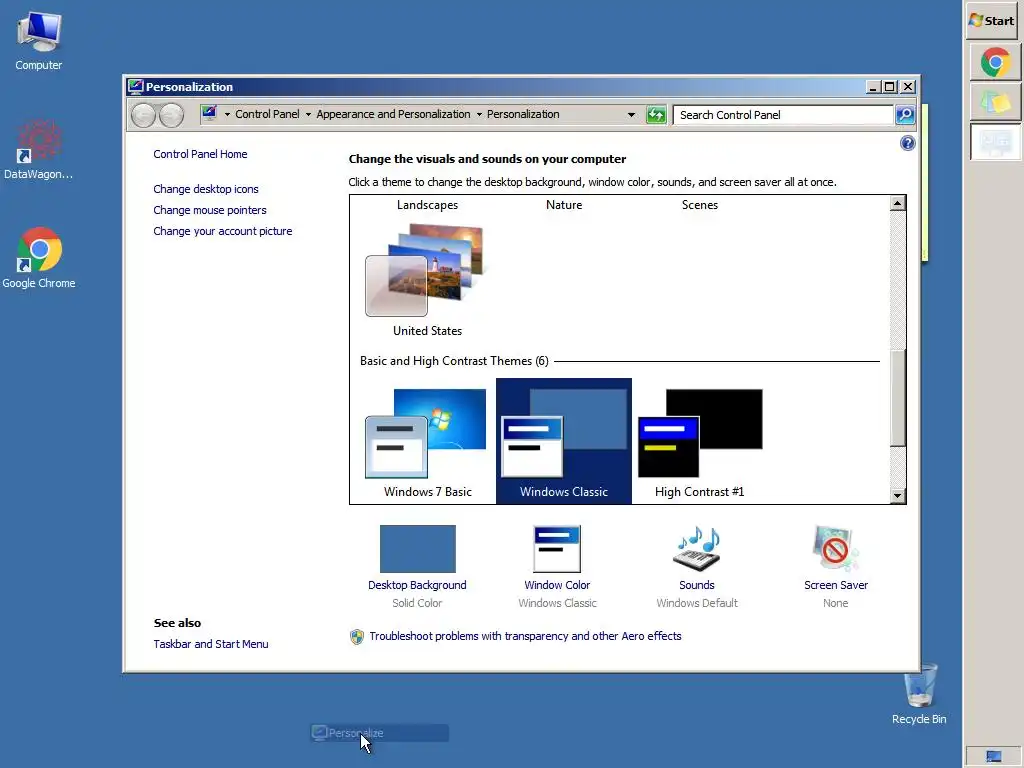The image size is (1024, 768).
Task: Click the Sounds keyboard icon
Action: (697, 549)
